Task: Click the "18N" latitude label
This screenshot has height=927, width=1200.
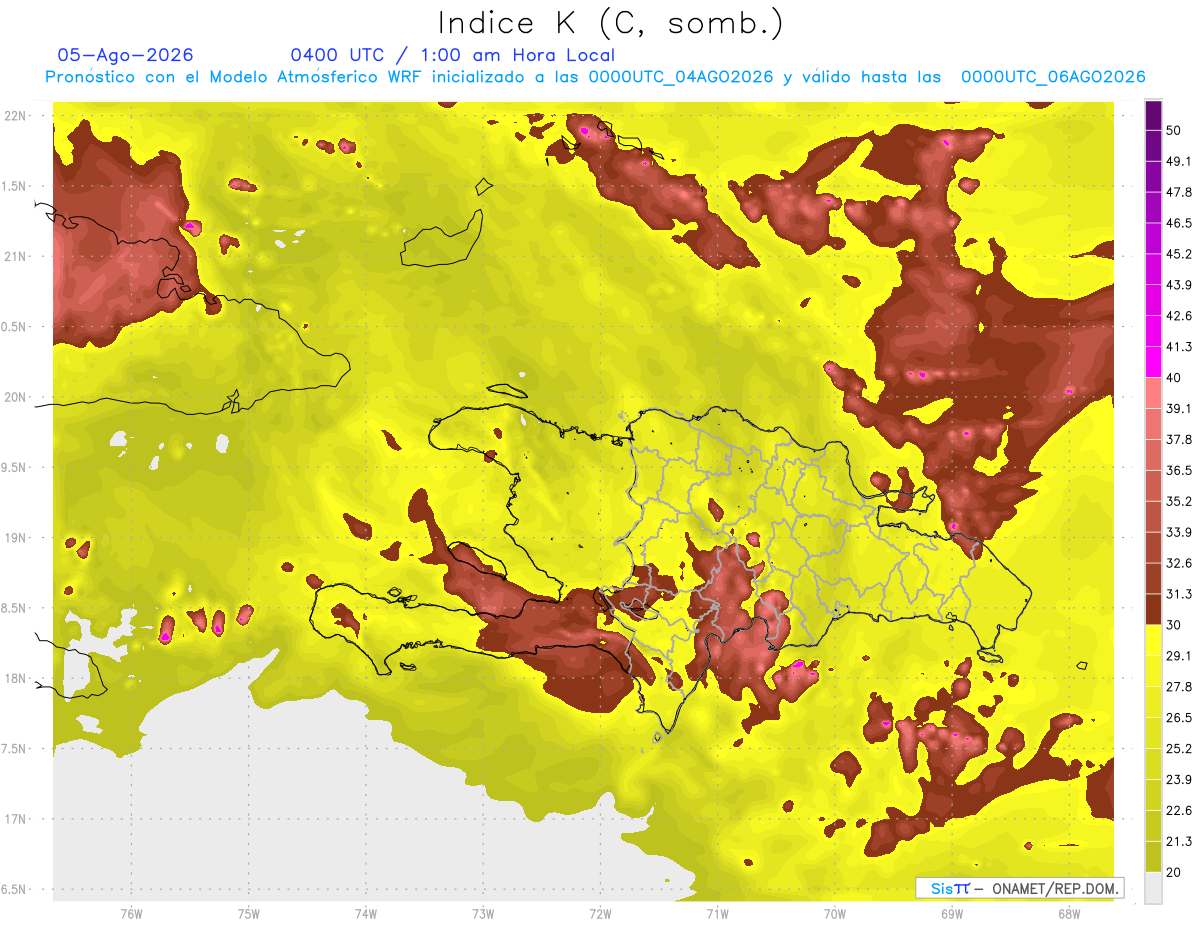Action: (16, 678)
